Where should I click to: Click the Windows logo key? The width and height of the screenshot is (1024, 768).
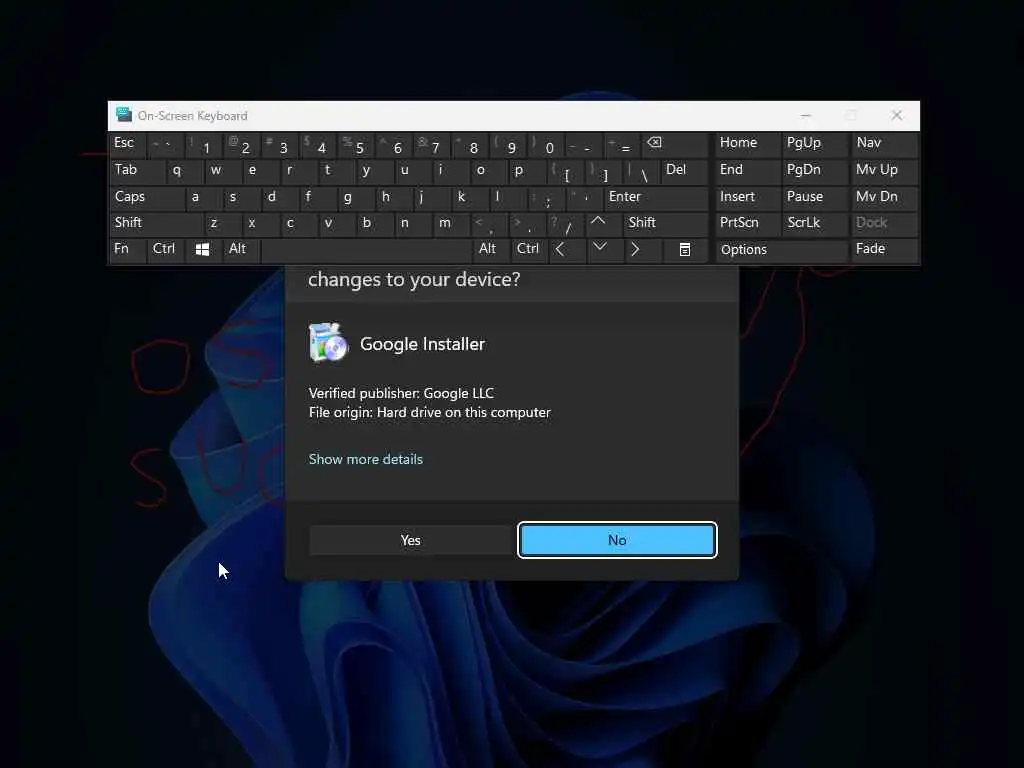coord(202,249)
